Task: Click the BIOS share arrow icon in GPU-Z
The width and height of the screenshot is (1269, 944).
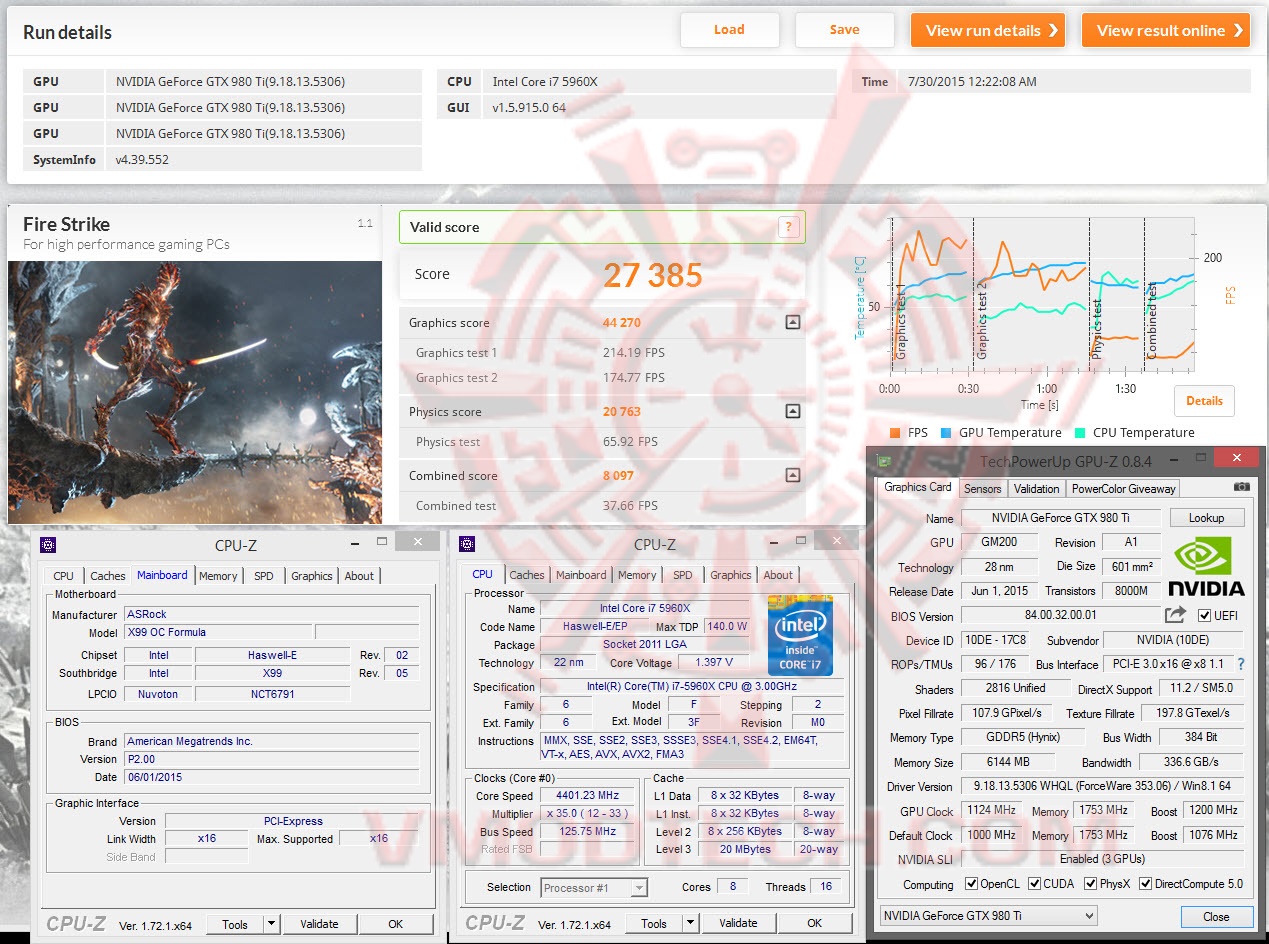Action: (x=1175, y=615)
